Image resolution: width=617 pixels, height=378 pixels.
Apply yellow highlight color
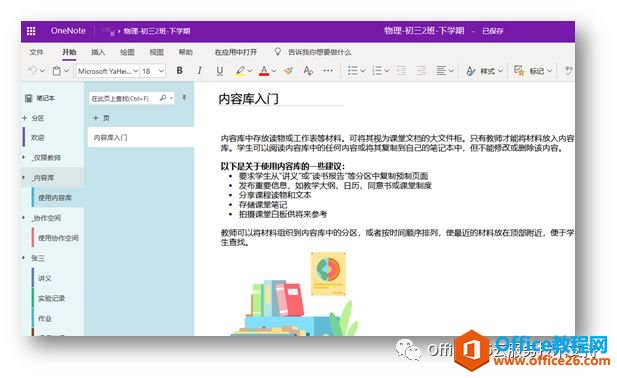240,71
